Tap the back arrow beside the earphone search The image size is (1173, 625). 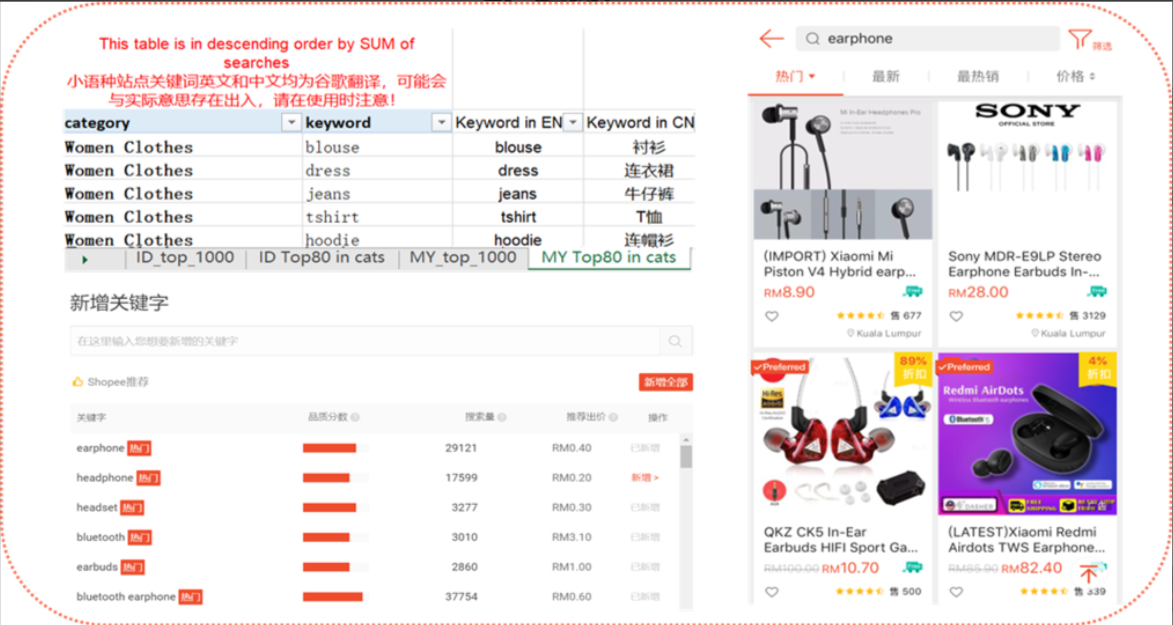771,39
